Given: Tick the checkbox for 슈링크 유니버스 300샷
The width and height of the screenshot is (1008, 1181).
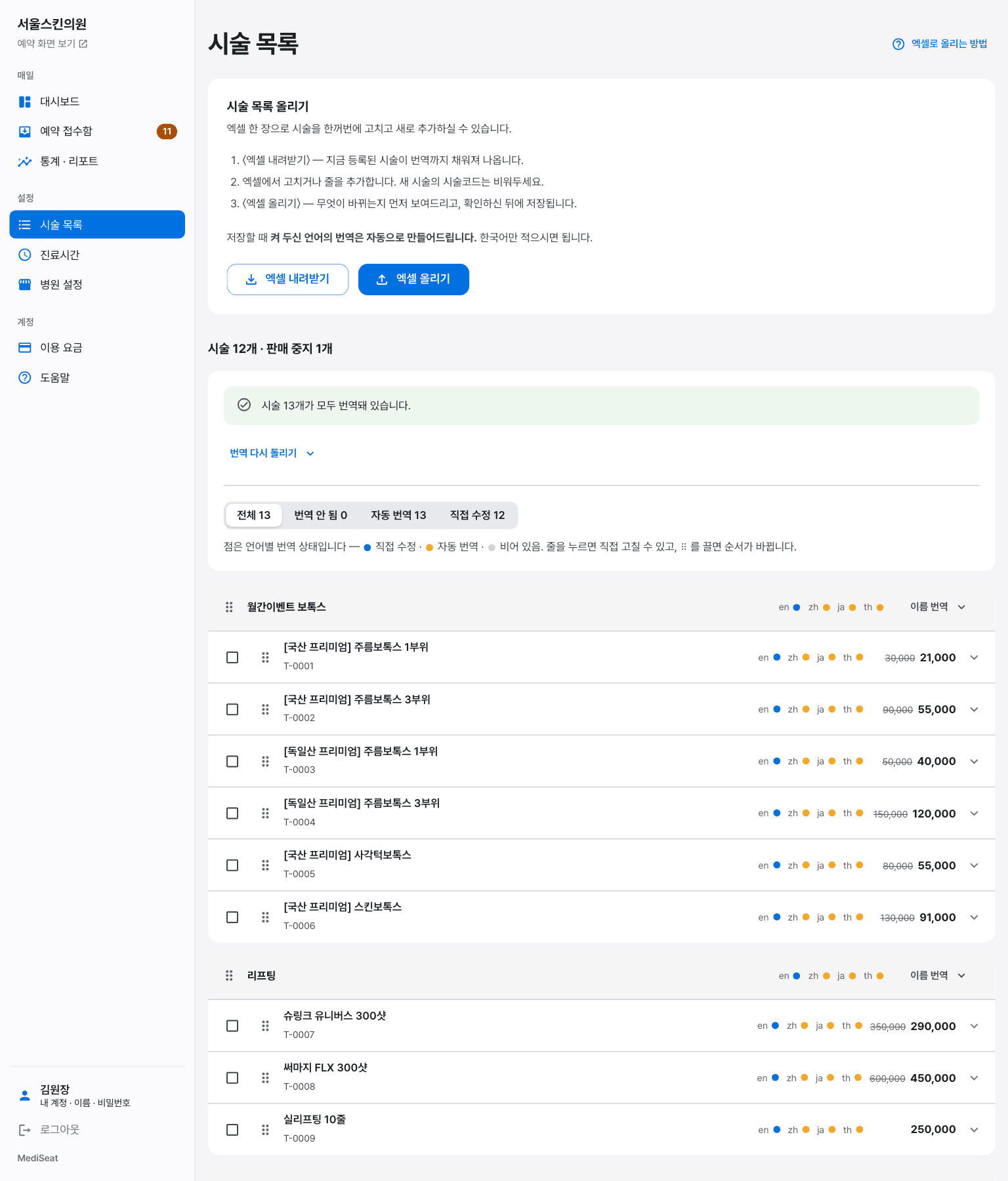Looking at the screenshot, I should pos(232,1026).
